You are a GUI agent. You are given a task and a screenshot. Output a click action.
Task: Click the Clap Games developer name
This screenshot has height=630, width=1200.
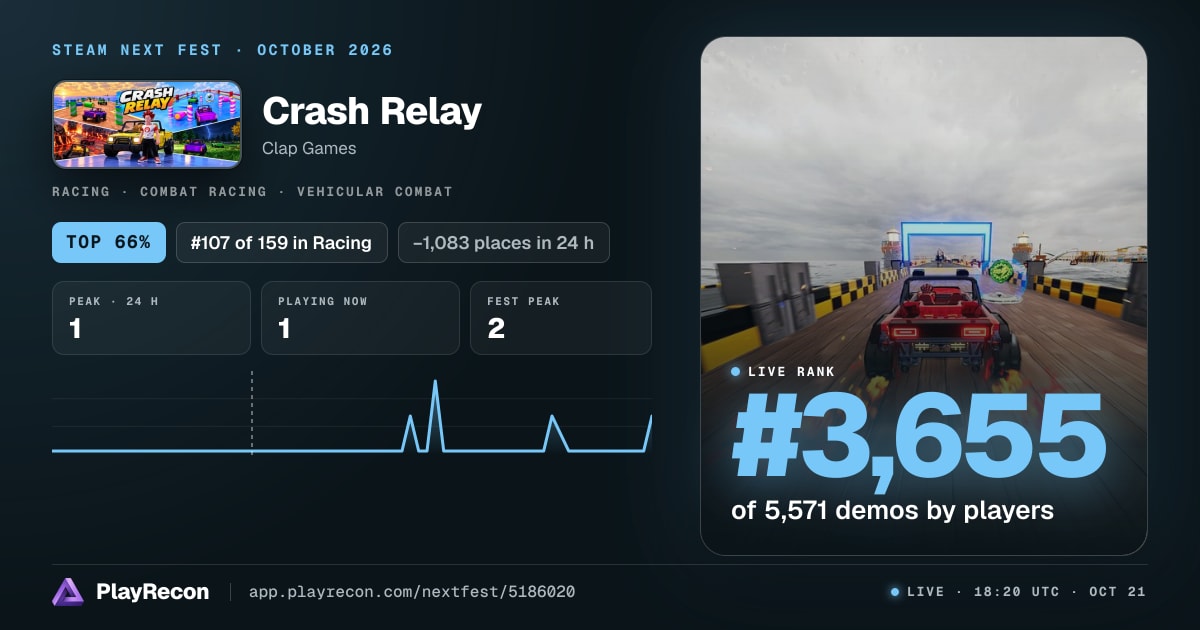click(x=309, y=148)
